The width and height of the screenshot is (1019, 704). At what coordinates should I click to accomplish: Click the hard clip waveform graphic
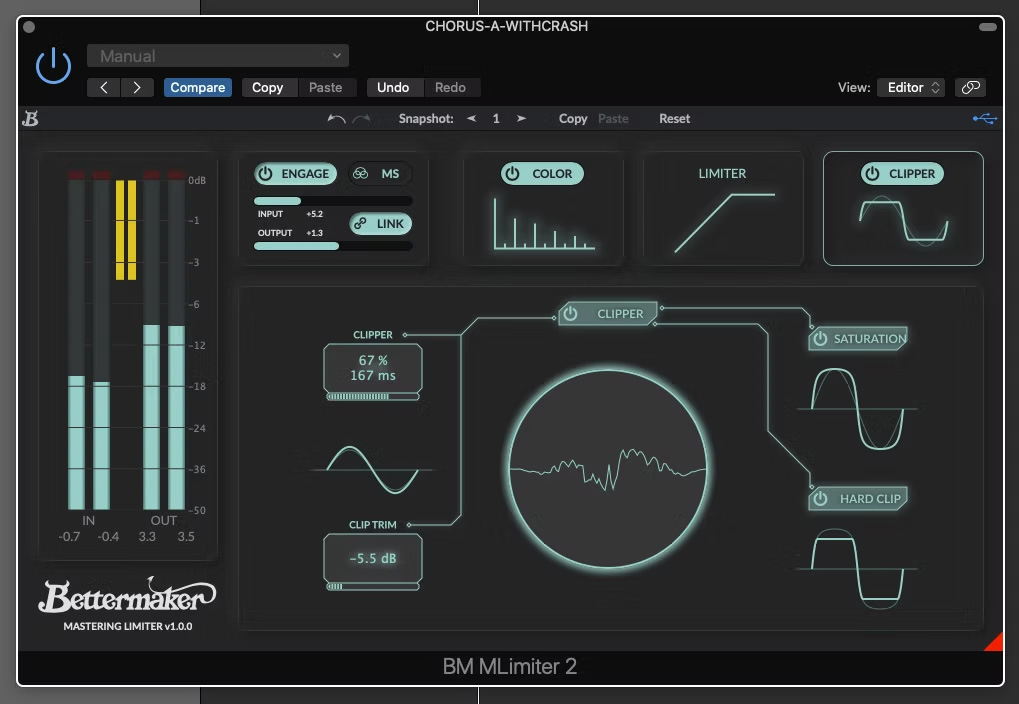[858, 569]
